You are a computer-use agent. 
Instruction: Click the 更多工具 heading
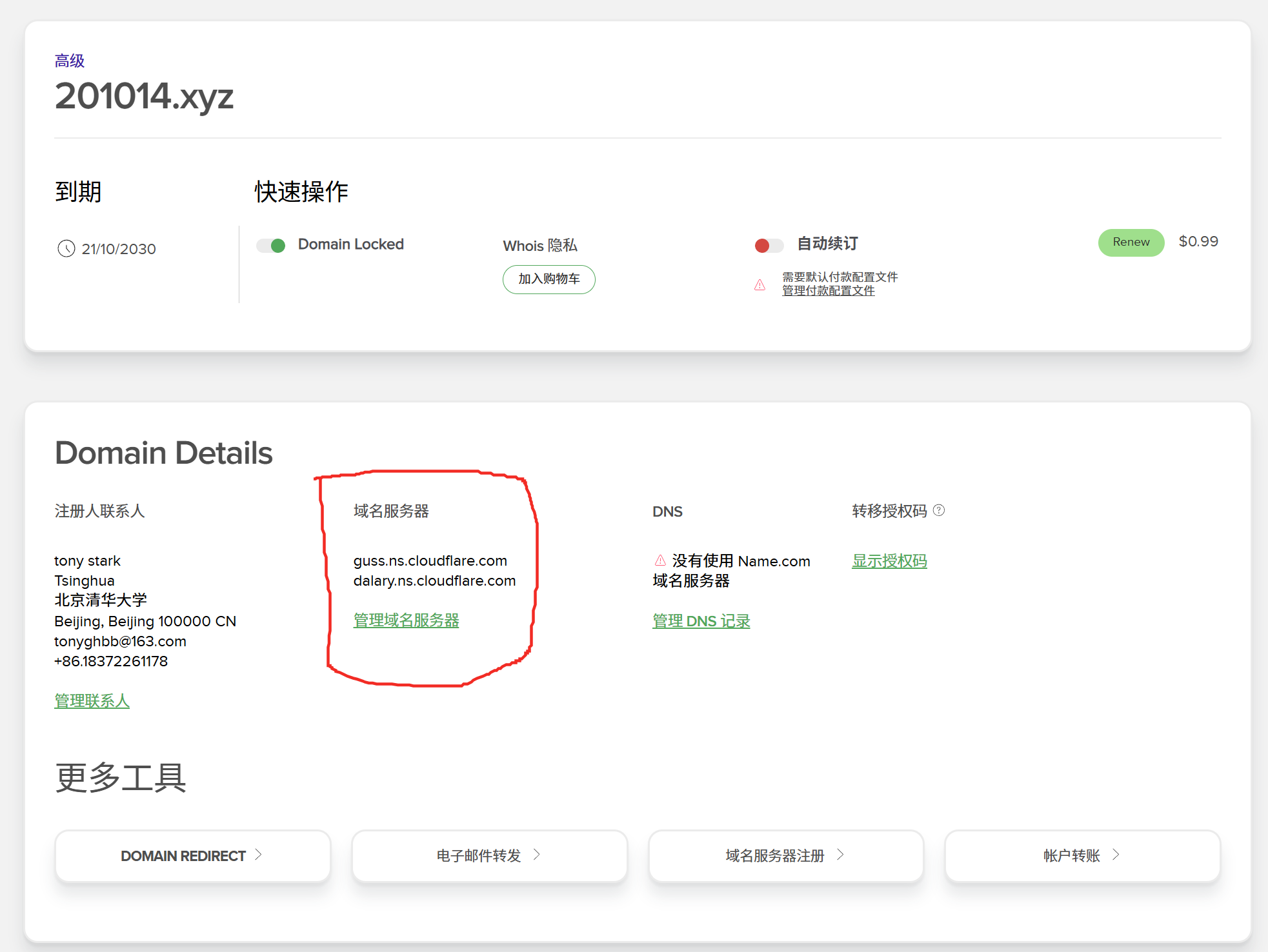click(x=121, y=778)
